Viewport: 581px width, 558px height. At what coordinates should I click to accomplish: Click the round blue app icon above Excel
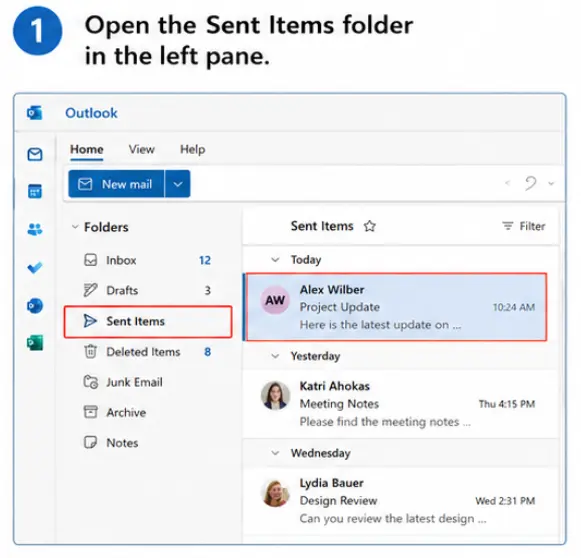(x=35, y=306)
